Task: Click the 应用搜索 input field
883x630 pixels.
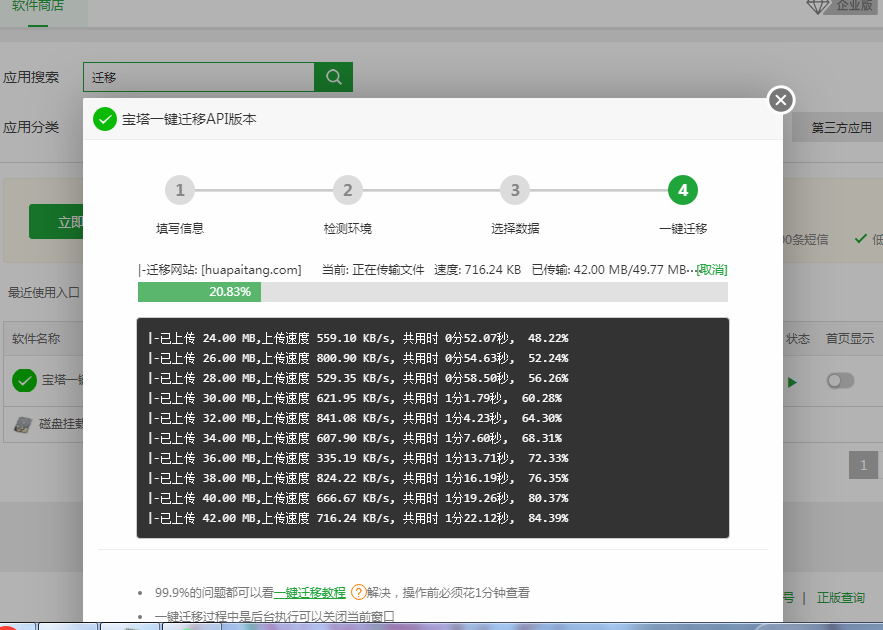Action: point(199,77)
